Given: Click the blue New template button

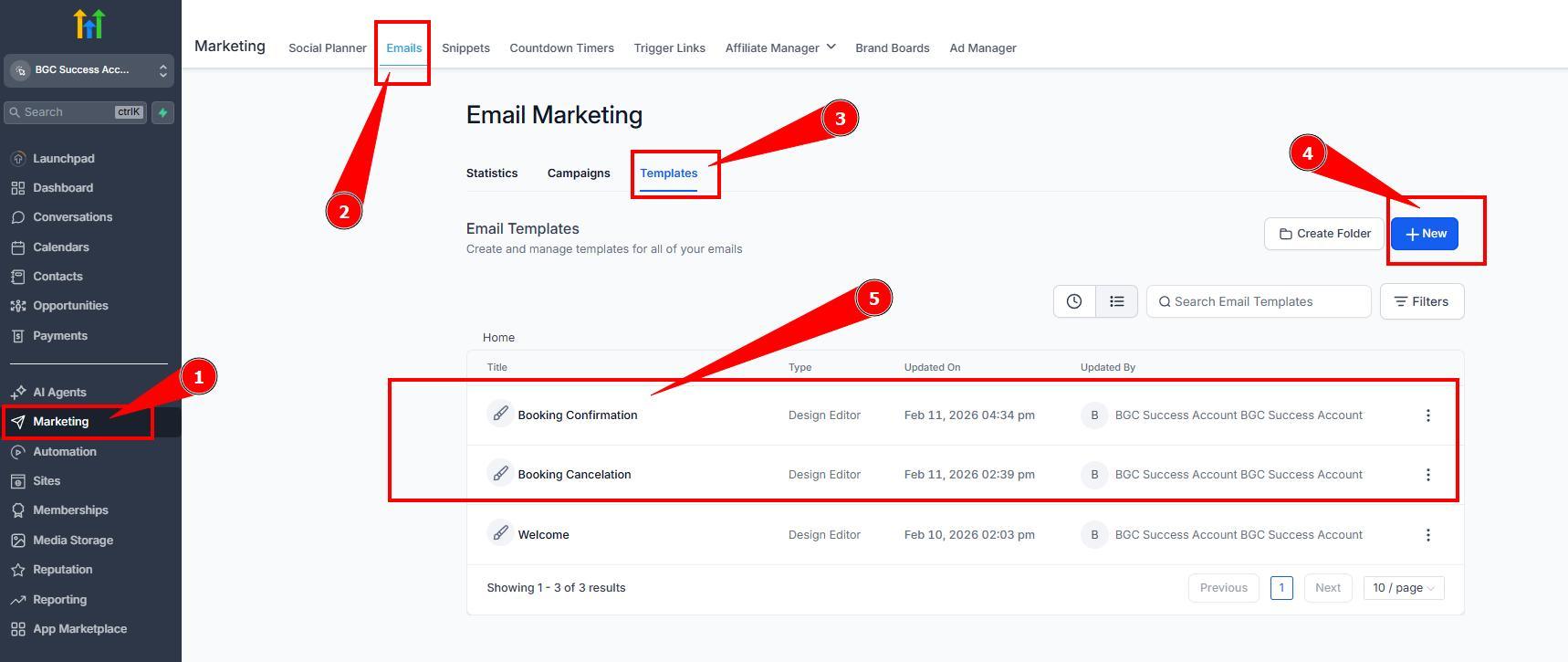Looking at the screenshot, I should coord(1424,234).
